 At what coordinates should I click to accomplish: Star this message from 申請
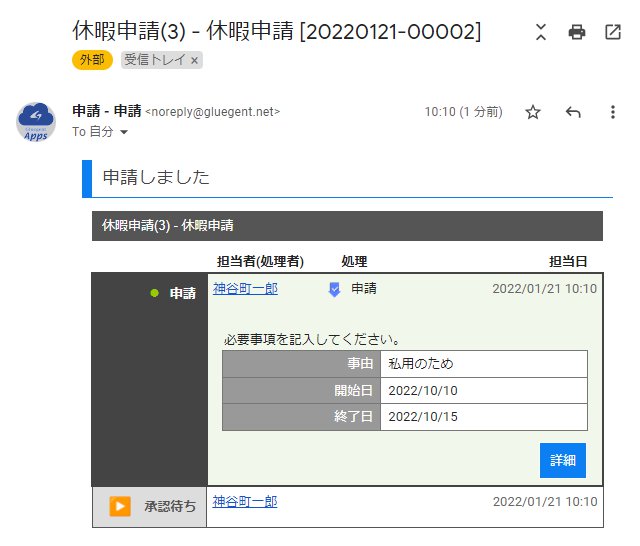coord(533,112)
